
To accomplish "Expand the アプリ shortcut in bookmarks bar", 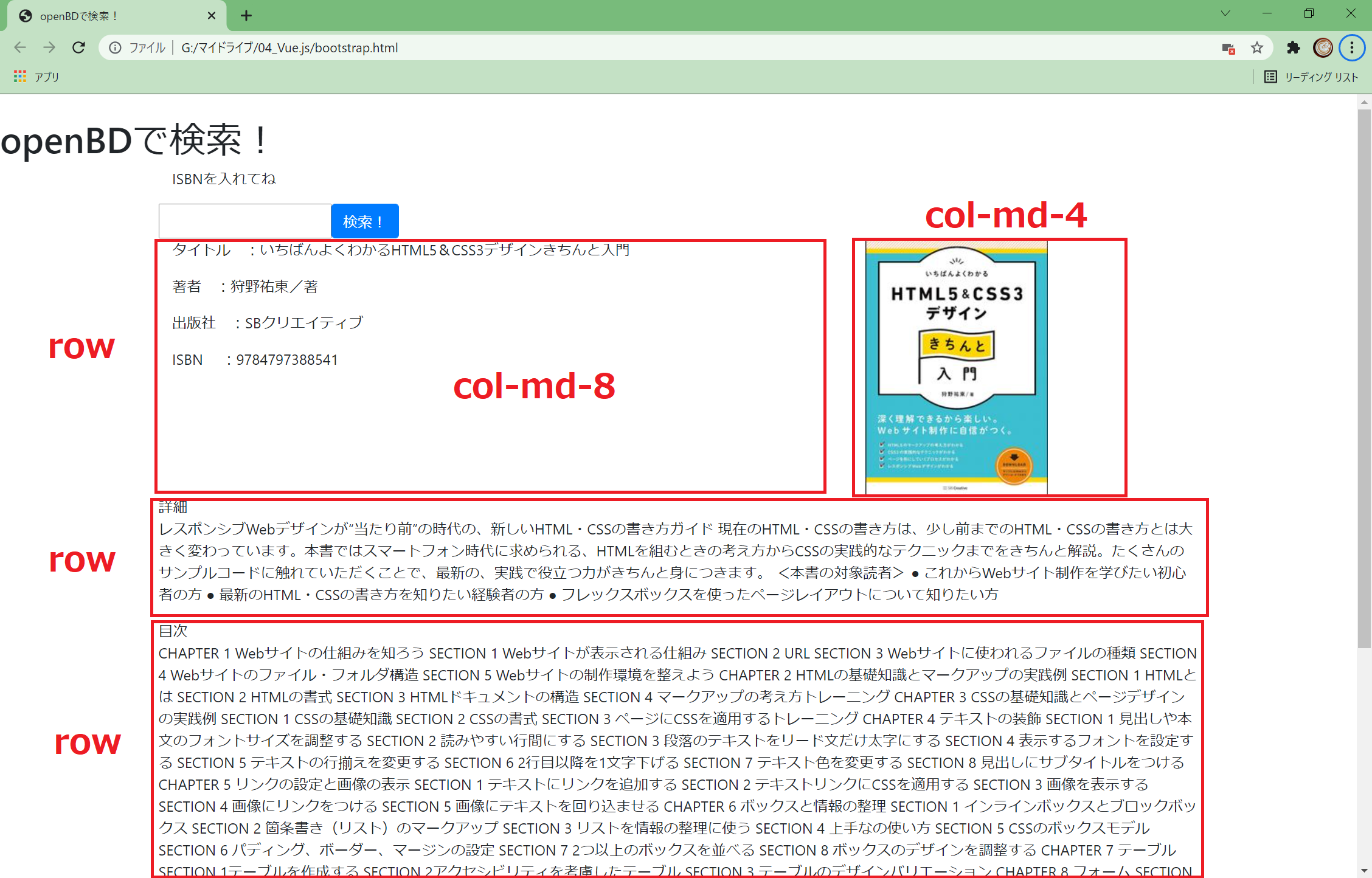I will [36, 76].
